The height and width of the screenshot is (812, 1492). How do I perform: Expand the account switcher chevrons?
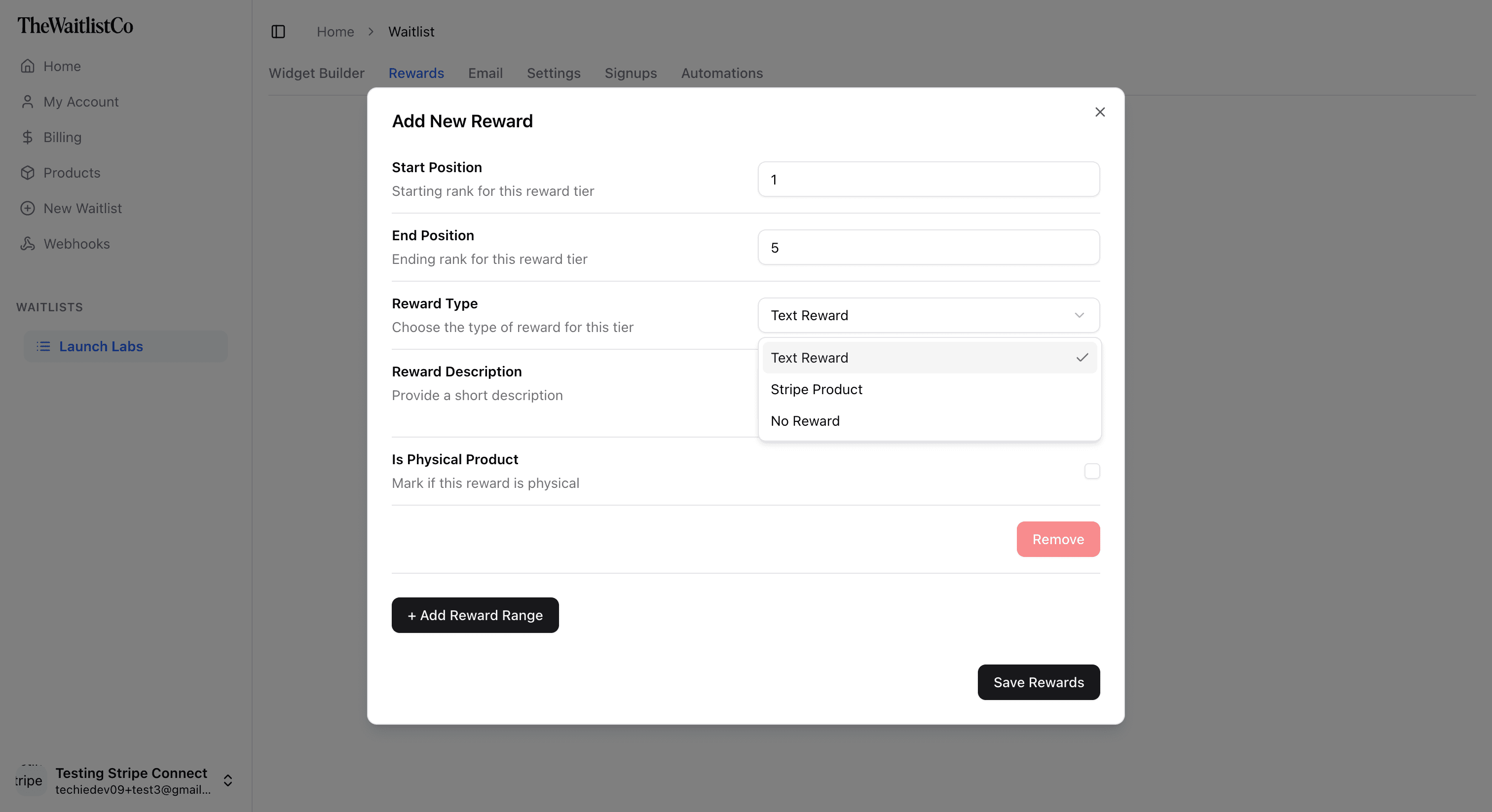(227, 780)
